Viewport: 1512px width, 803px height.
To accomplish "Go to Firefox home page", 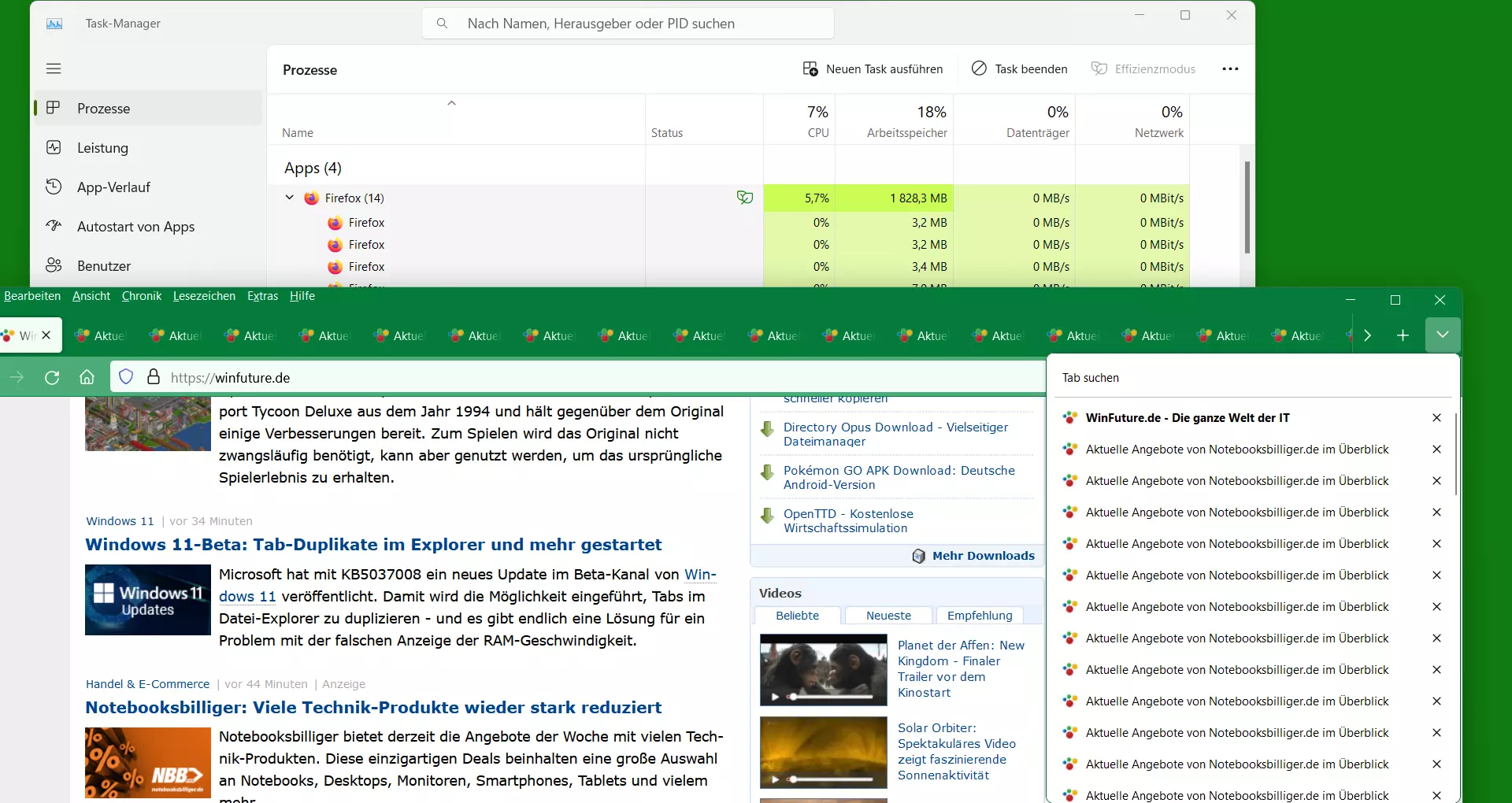I will click(87, 377).
